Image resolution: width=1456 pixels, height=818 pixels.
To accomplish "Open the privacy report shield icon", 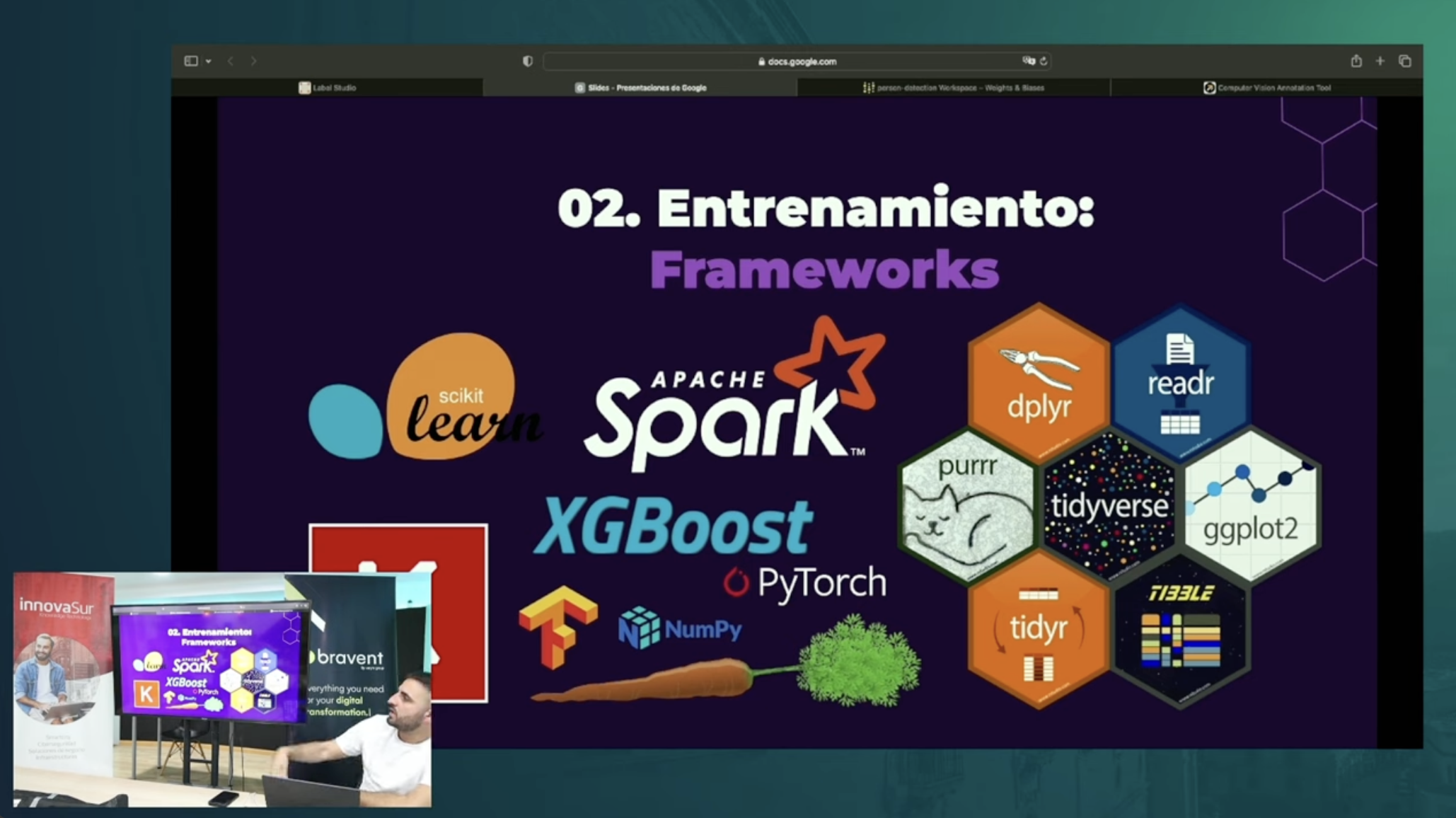I will coord(528,62).
